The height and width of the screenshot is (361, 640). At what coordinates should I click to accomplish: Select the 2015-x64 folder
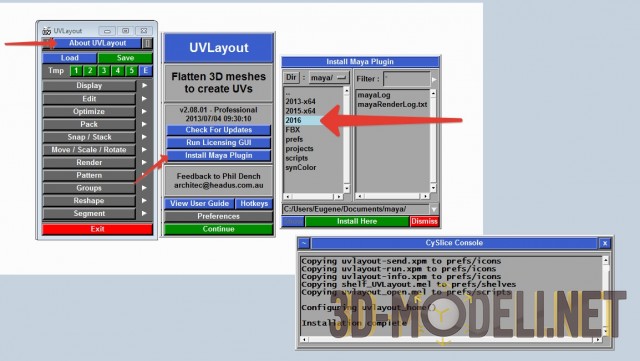point(300,111)
